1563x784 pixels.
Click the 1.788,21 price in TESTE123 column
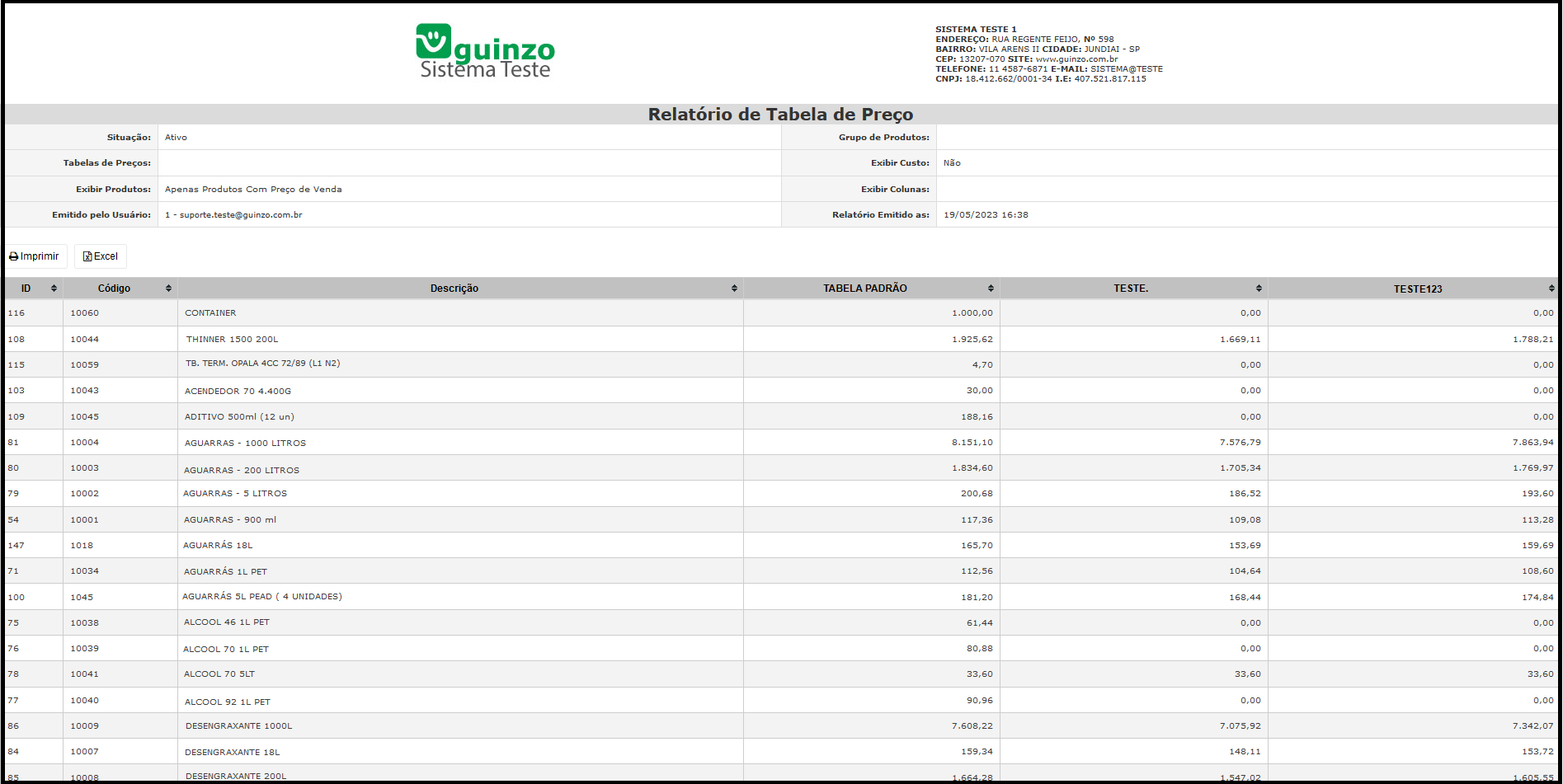(x=1533, y=340)
